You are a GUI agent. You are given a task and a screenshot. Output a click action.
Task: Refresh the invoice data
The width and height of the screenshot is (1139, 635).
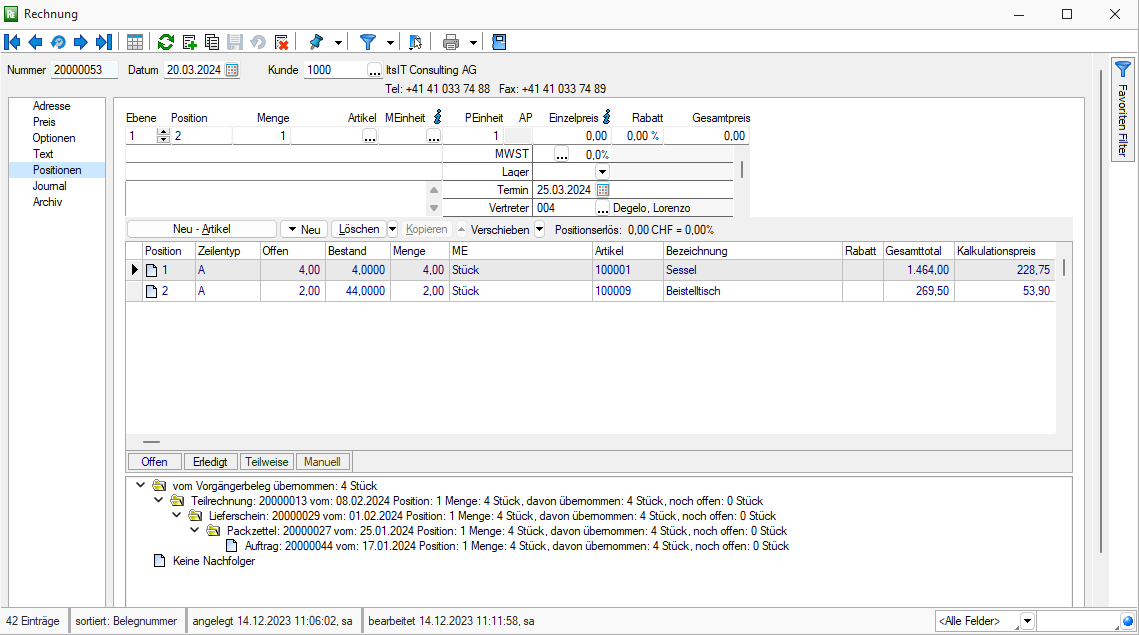pyautogui.click(x=165, y=41)
